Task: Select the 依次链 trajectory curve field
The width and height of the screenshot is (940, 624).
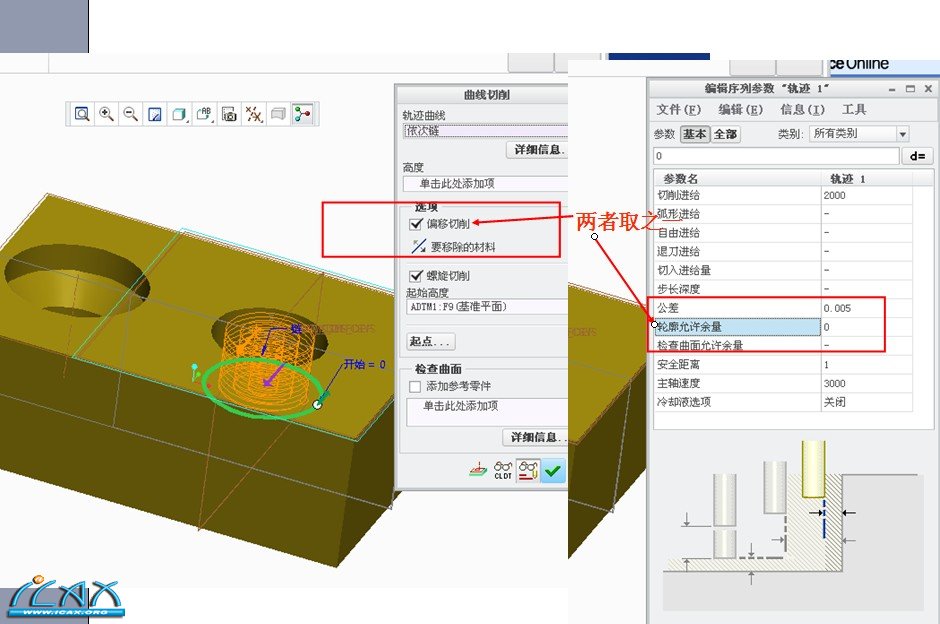Action: coord(486,131)
